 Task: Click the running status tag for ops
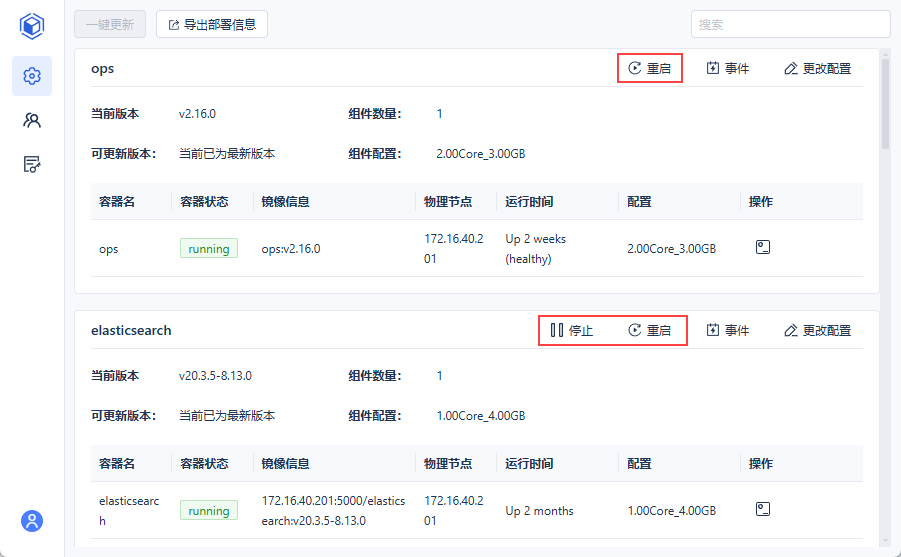[209, 248]
